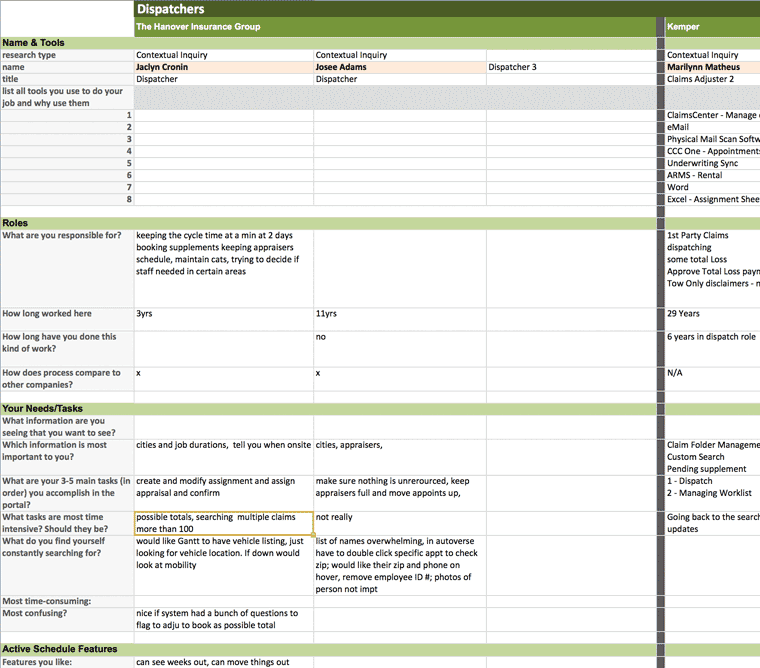Screen dimensions: 760x668
Task: Click the Underwriting Sync cell
Action: (x=712, y=163)
